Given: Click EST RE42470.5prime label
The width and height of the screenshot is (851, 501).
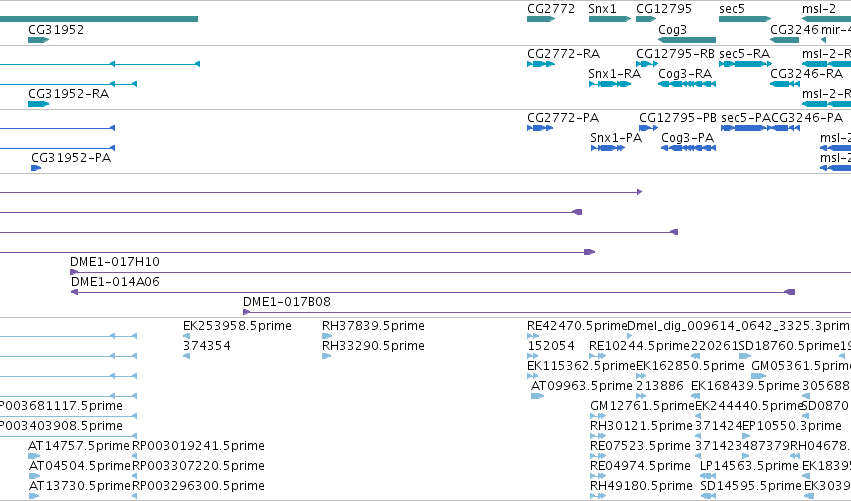Looking at the screenshot, I should click(x=577, y=326).
